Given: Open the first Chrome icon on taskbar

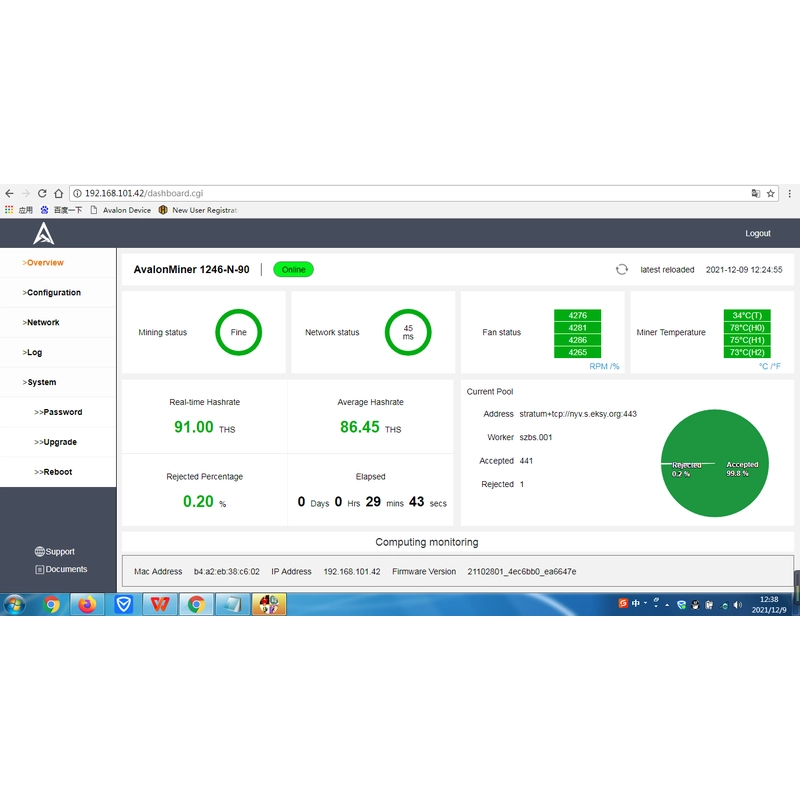Looking at the screenshot, I should [51, 605].
